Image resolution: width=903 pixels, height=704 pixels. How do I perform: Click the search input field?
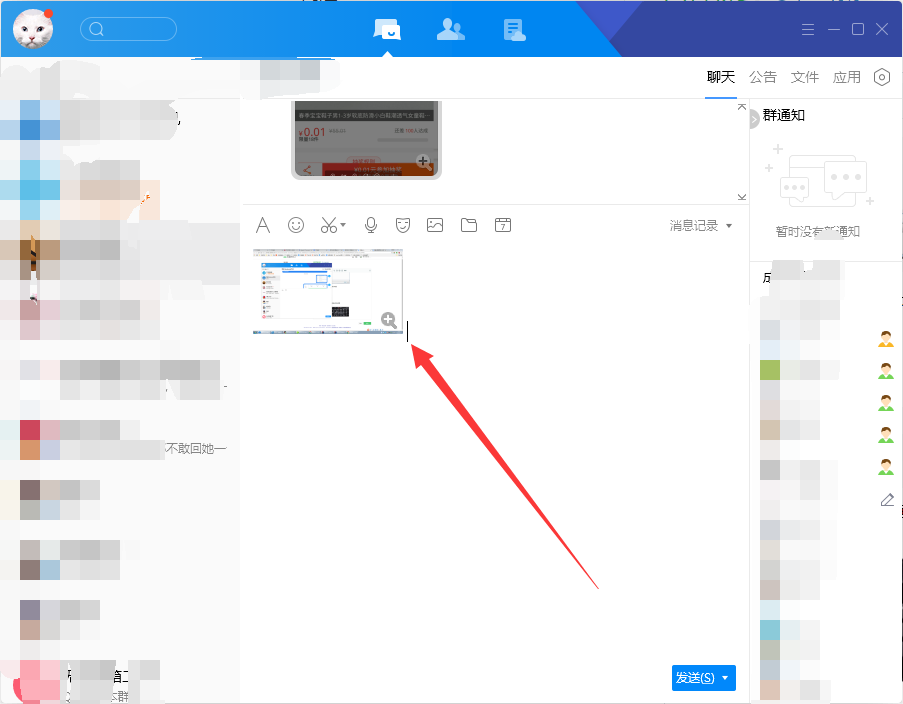128,29
